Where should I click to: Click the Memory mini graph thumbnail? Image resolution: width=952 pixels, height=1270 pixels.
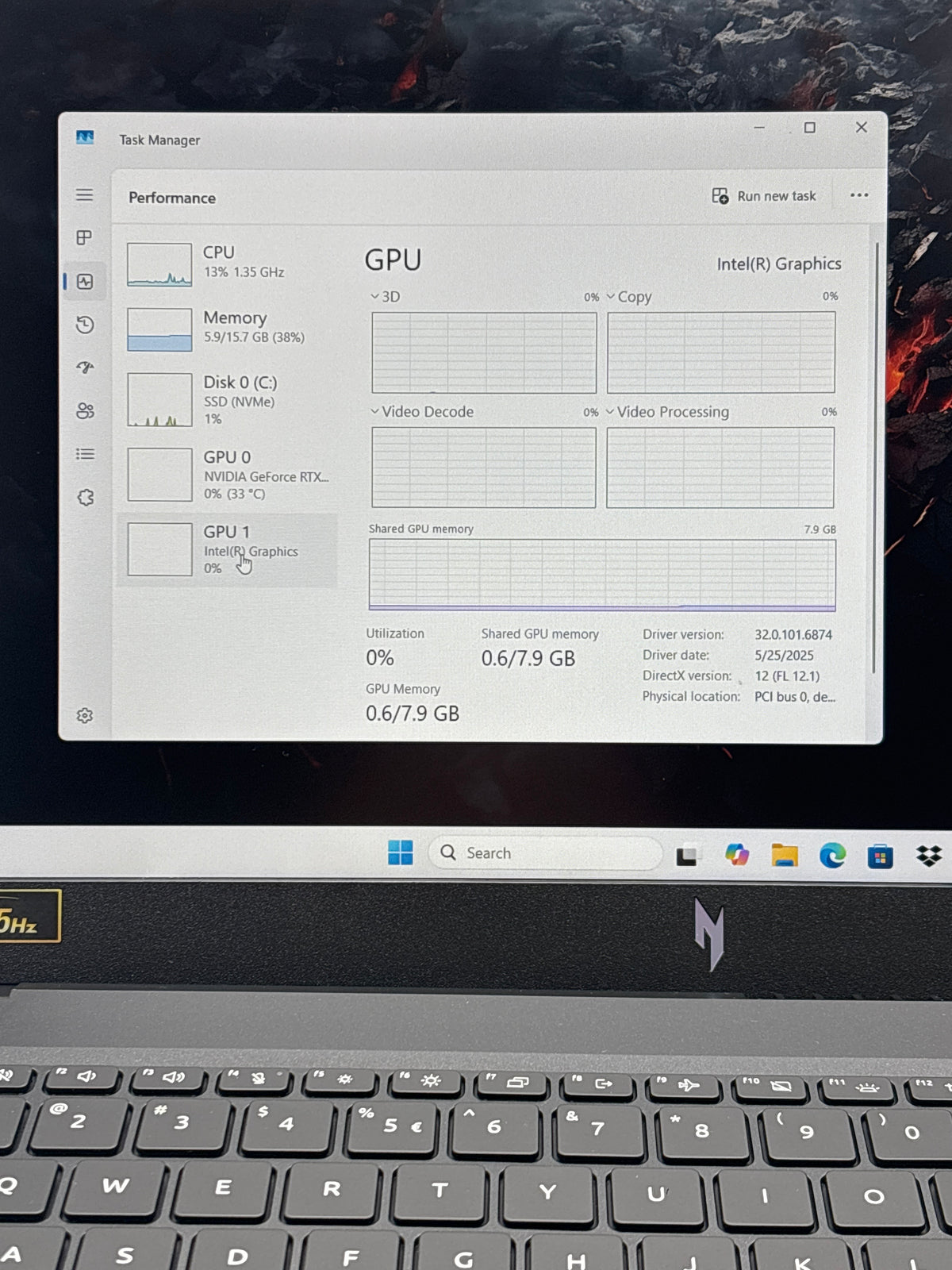[x=159, y=329]
